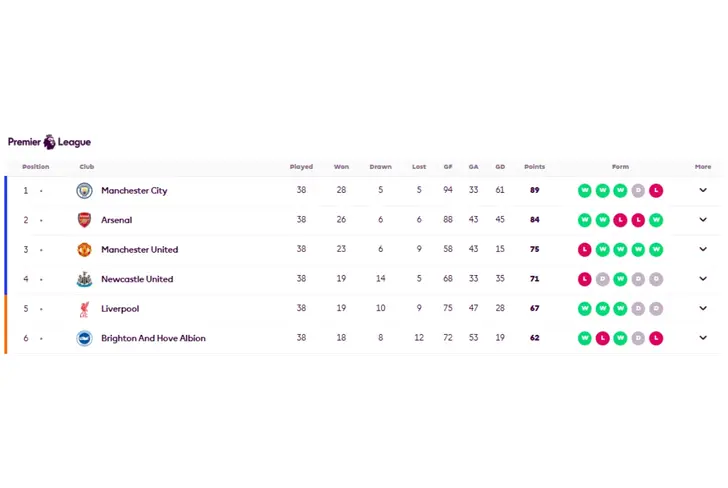The height and width of the screenshot is (488, 728).
Task: Sort by the Points column header
Action: 534,167
